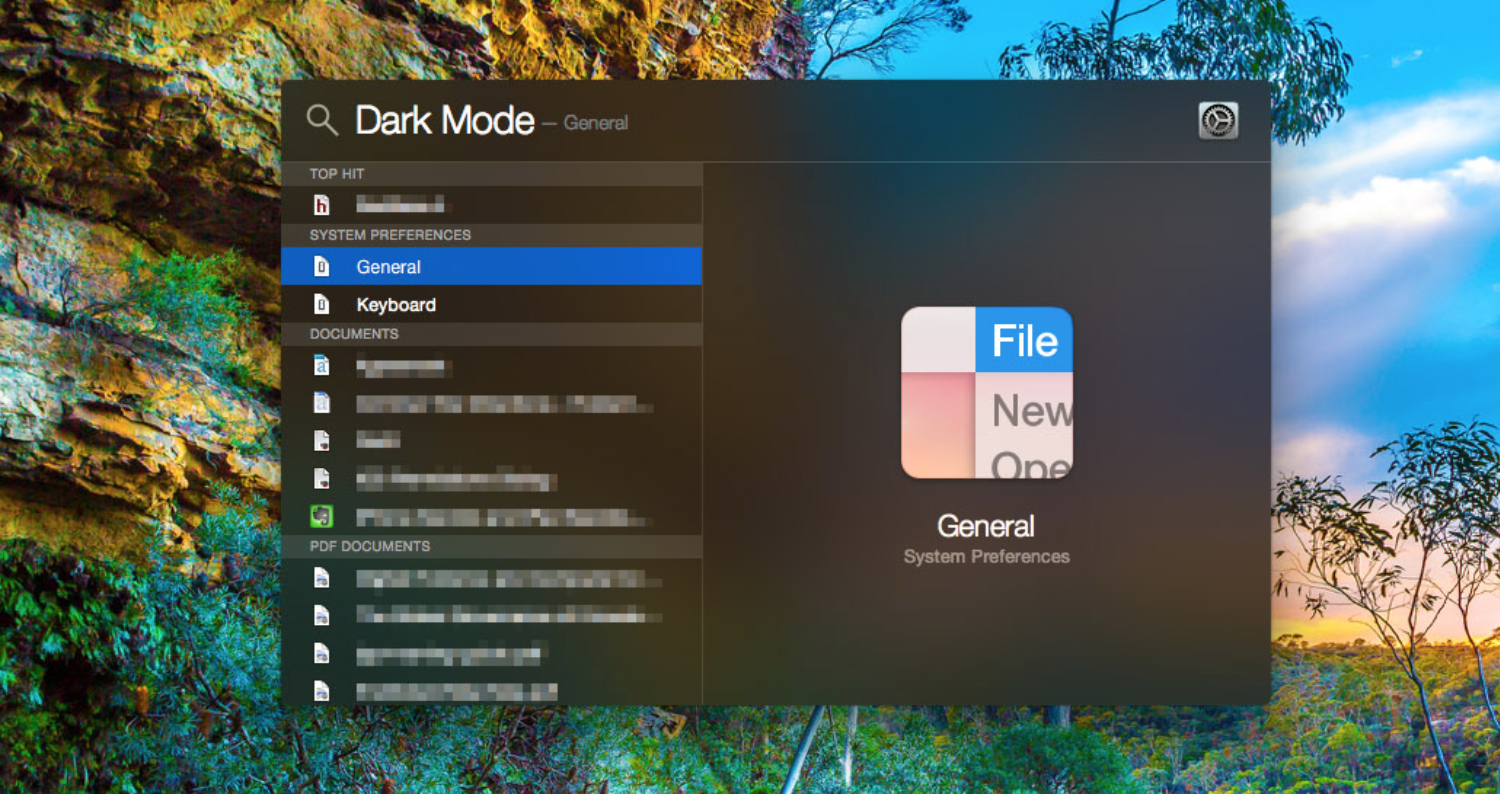Click the System Preferences subtitle under preview
This screenshot has width=1500, height=794.
987,557
